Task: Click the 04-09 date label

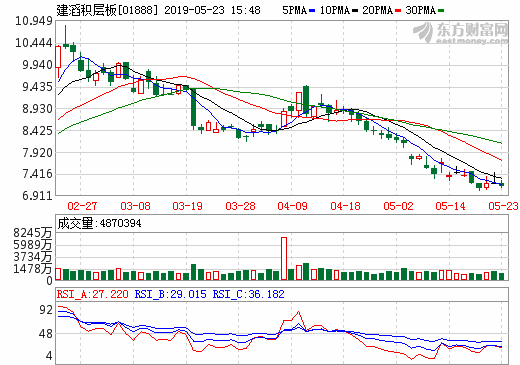Action: (x=292, y=206)
